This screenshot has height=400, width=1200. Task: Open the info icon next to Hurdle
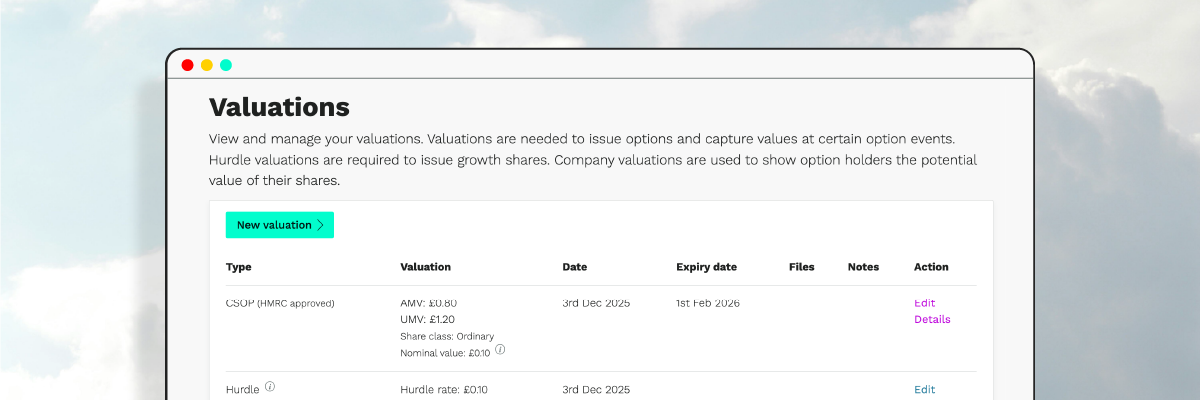[270, 387]
